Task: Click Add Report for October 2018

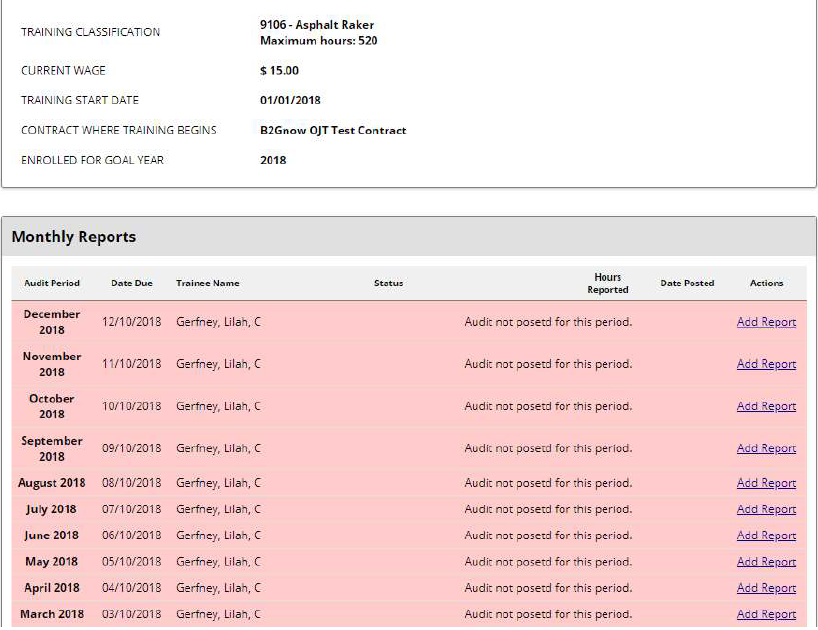Action: click(766, 406)
